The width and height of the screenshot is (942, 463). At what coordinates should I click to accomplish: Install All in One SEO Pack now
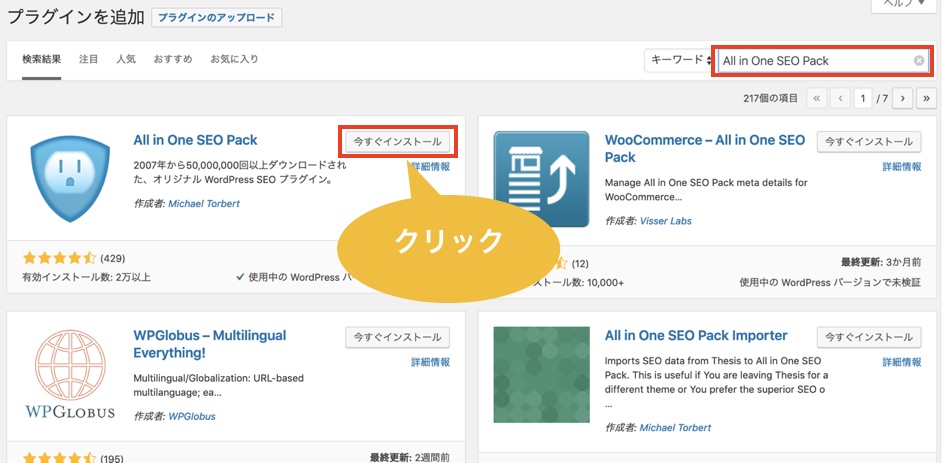click(398, 142)
